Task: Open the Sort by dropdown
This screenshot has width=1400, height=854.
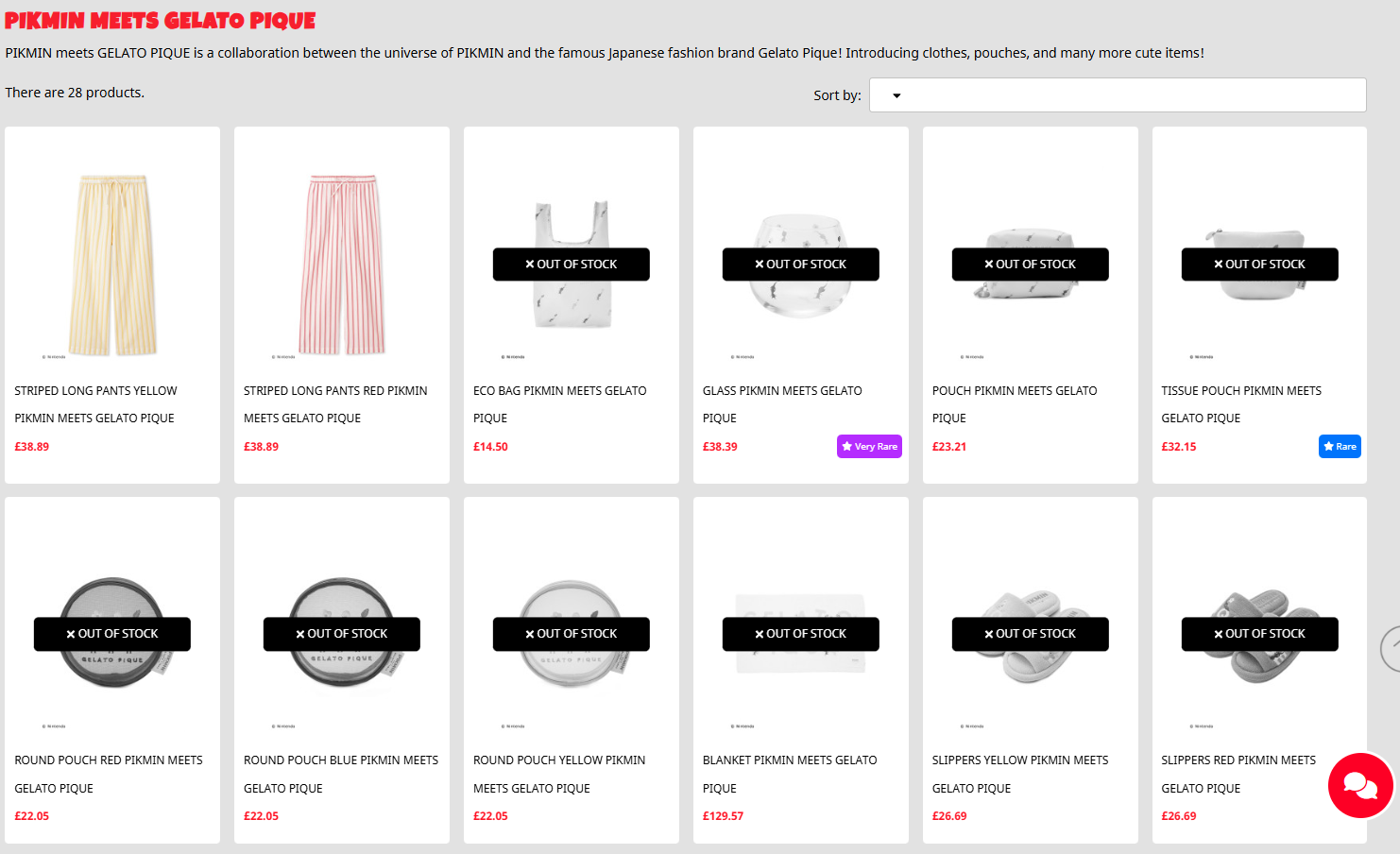Action: click(x=1118, y=95)
